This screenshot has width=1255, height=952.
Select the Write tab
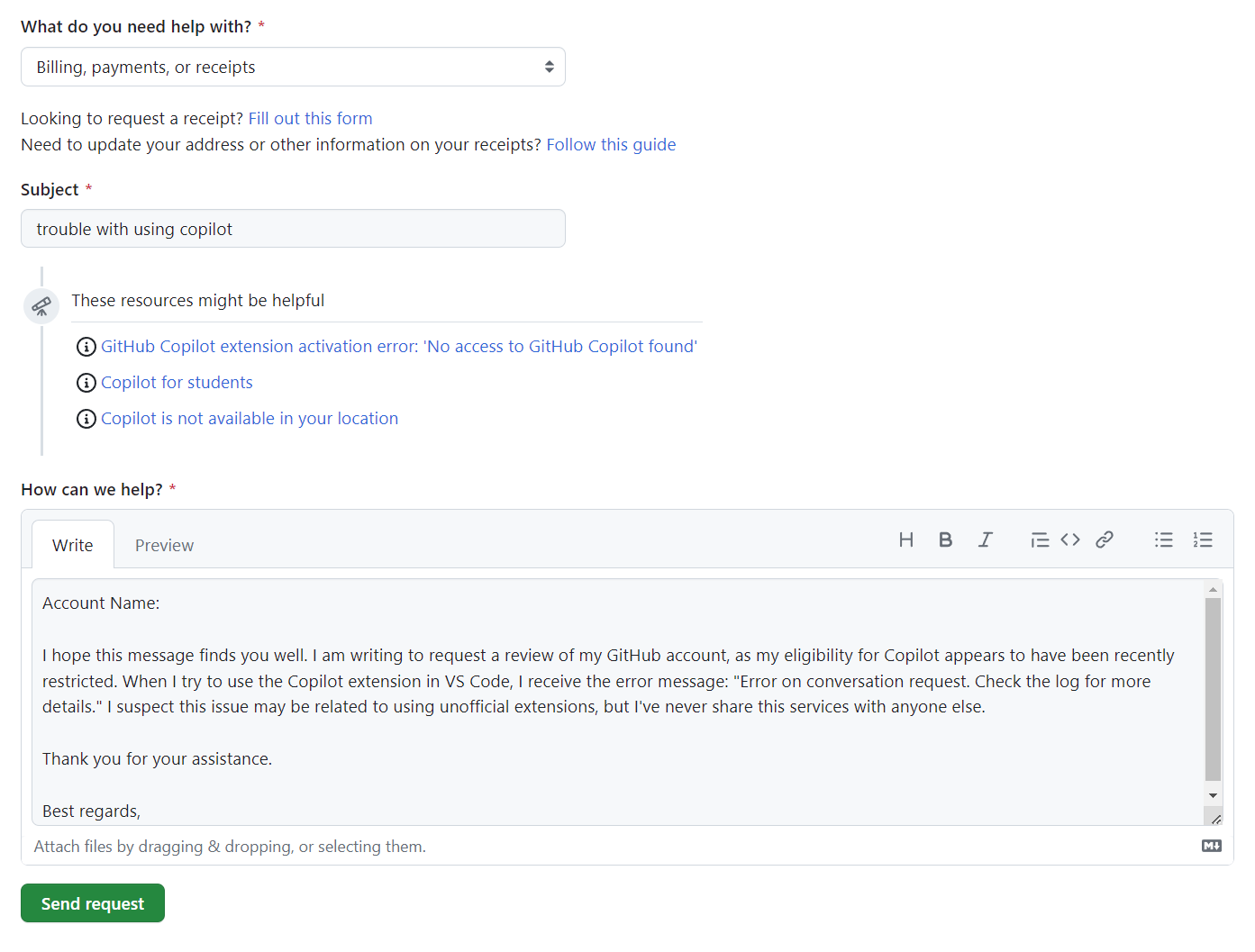point(72,544)
